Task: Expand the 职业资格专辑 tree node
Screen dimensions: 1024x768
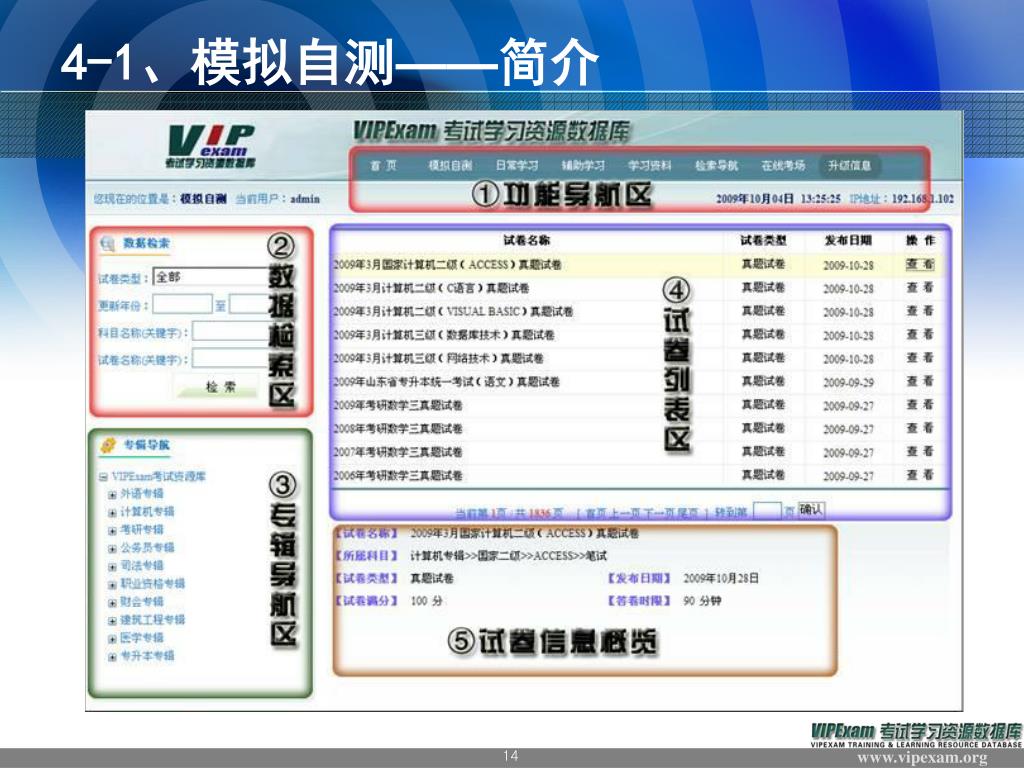Action: point(112,585)
